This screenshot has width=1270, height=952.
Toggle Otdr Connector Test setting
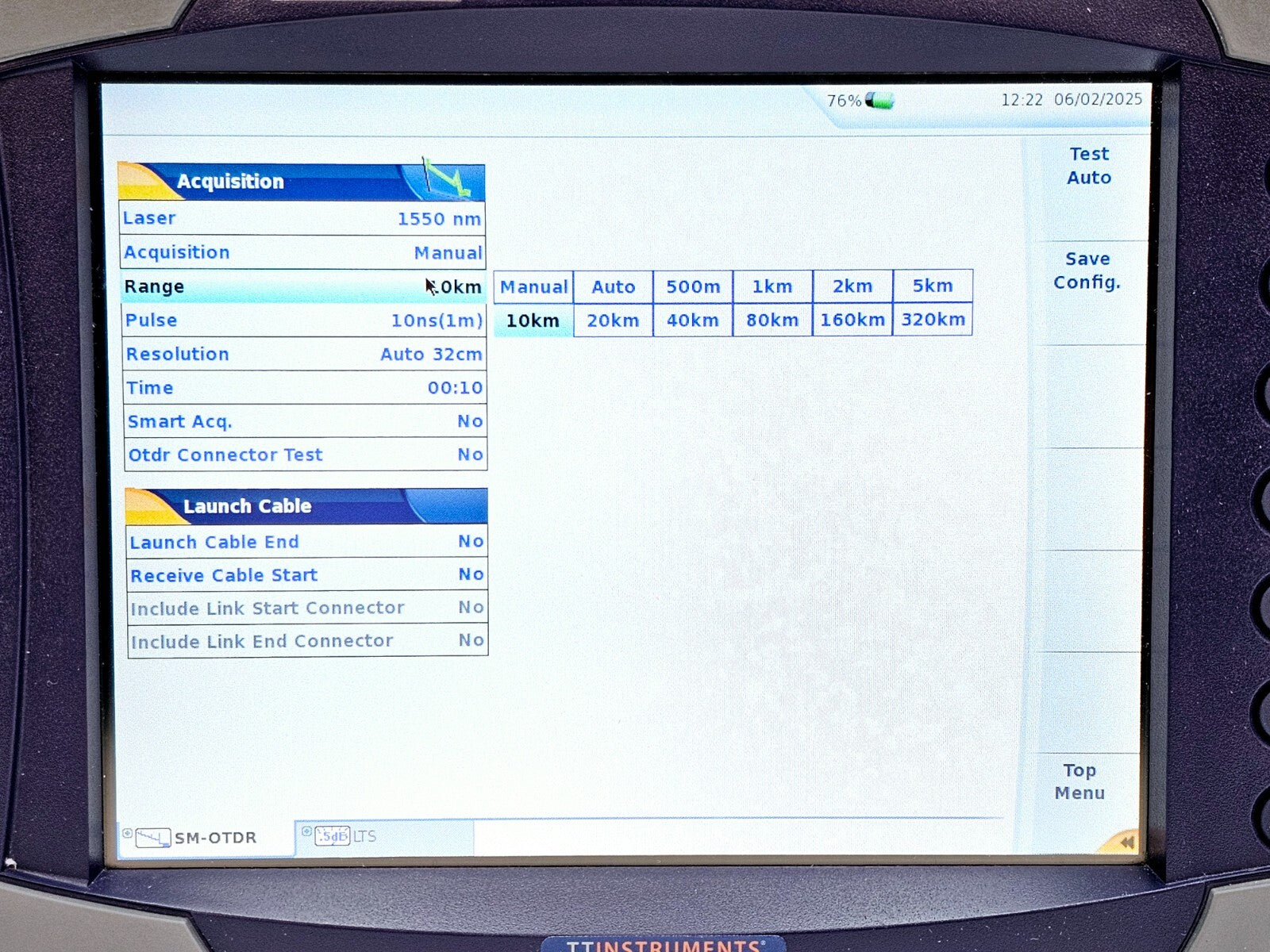pos(305,455)
